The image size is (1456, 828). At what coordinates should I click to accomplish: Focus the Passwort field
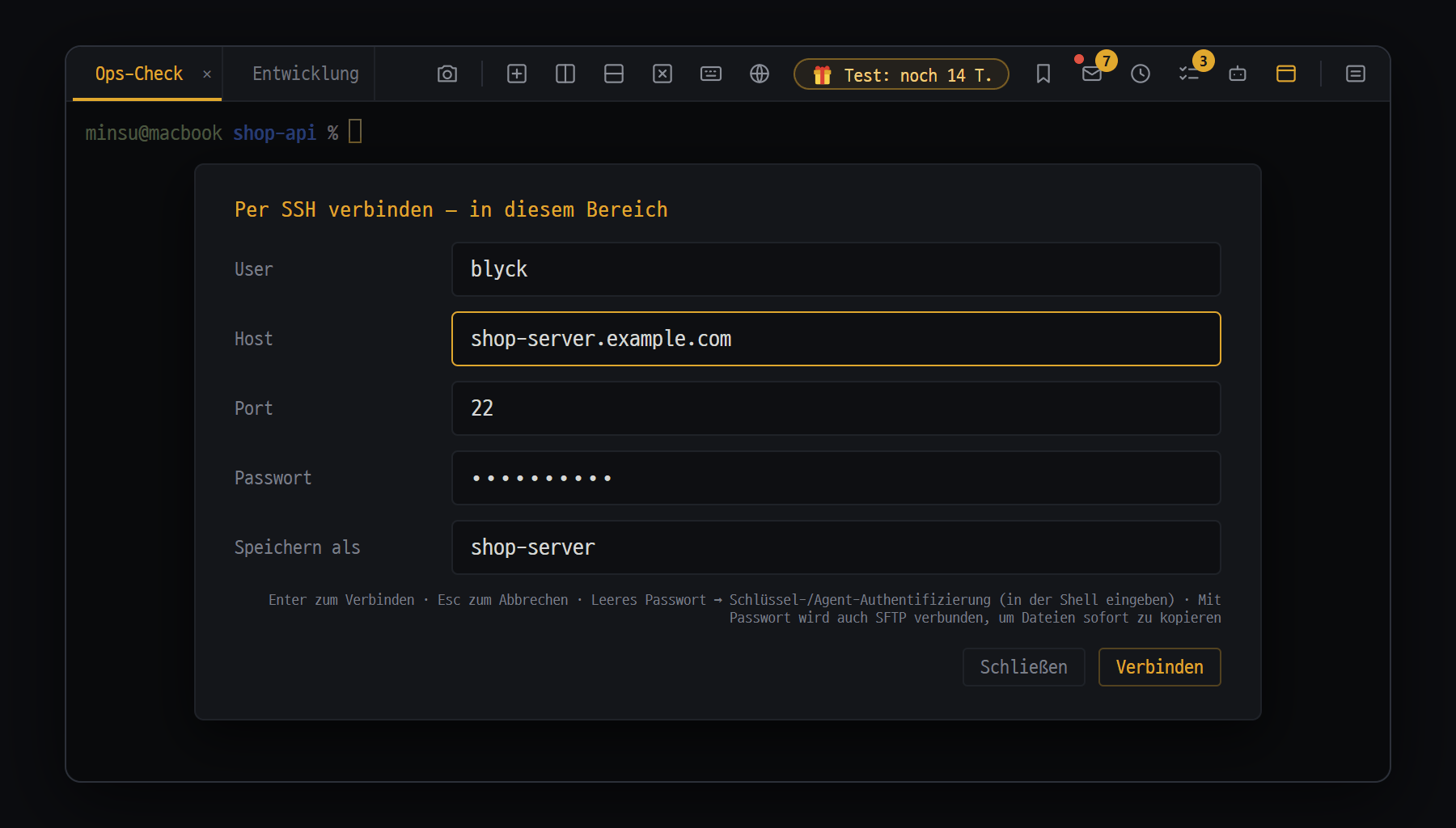click(x=836, y=478)
